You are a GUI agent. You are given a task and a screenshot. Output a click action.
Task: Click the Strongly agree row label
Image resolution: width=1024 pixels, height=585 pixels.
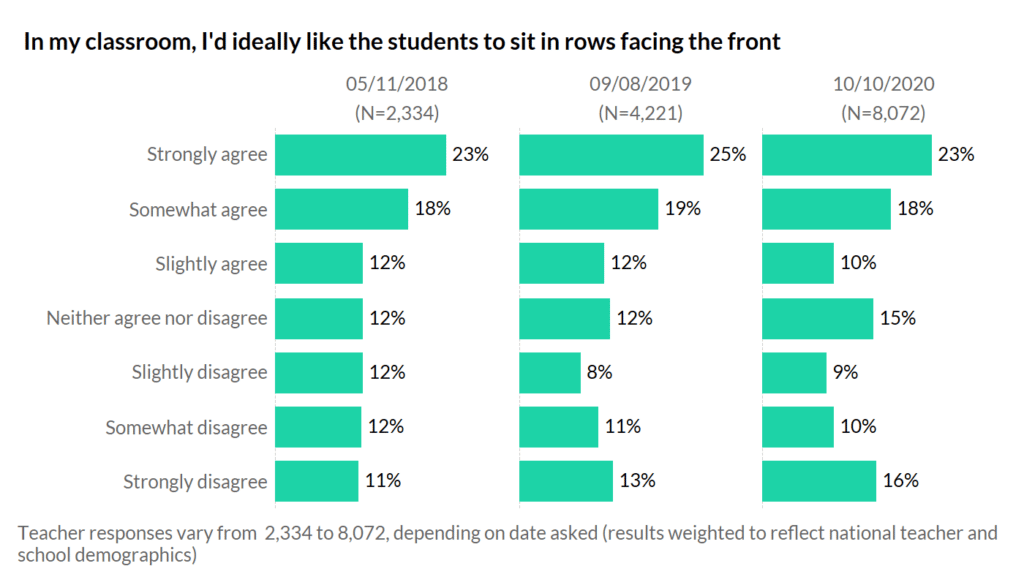[x=207, y=155]
